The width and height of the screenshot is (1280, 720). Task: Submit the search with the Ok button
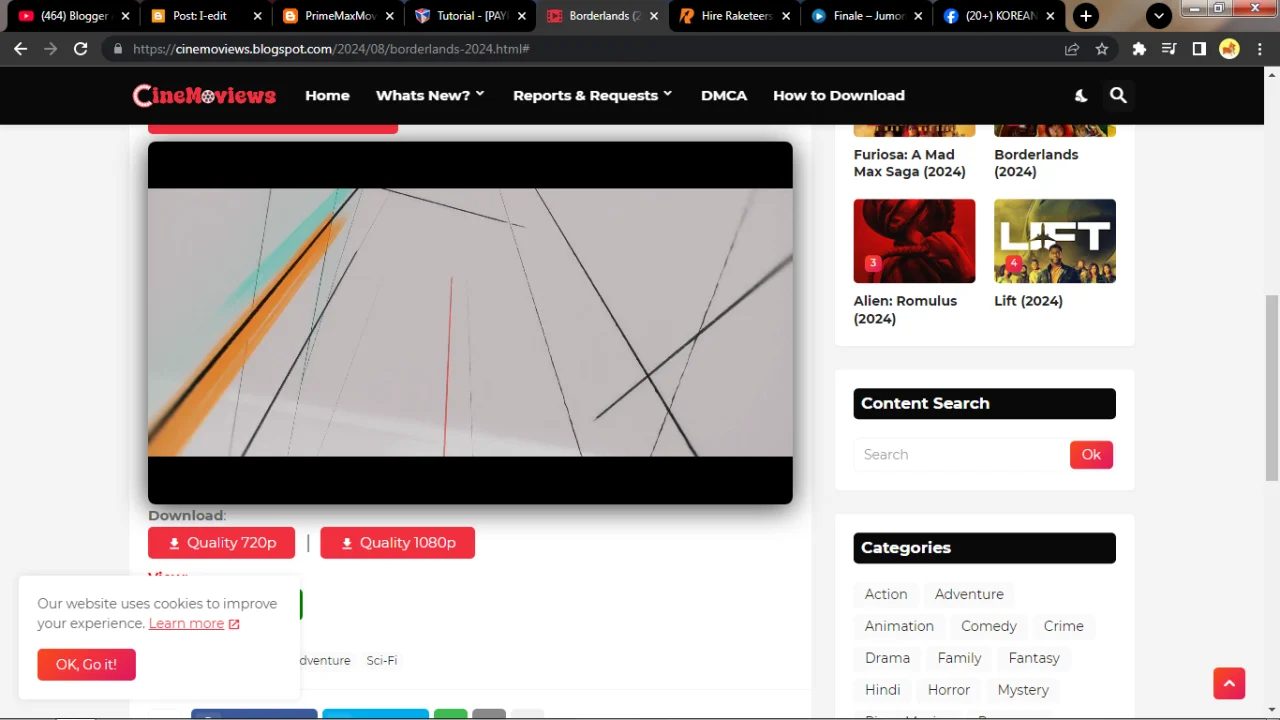tap(1091, 454)
